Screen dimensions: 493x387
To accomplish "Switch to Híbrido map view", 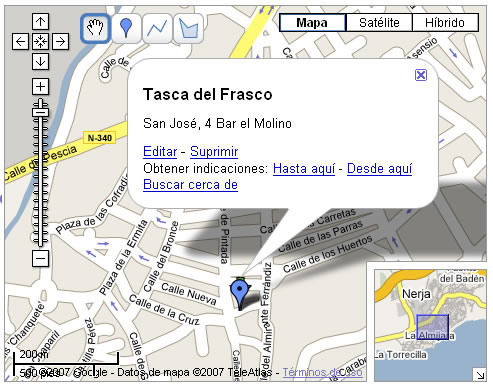I will coord(445,23).
